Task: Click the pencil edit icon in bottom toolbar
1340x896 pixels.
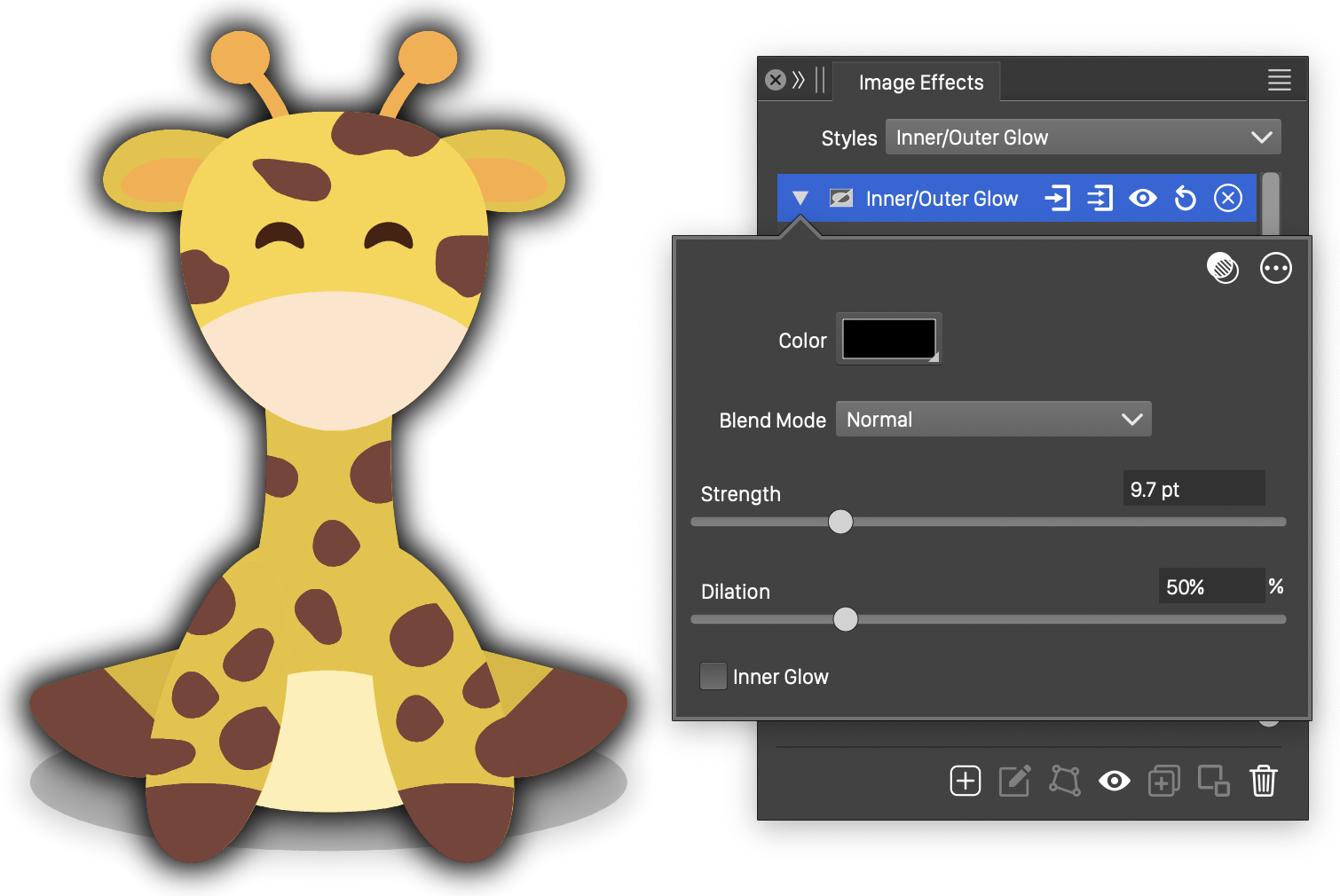Action: click(1014, 781)
